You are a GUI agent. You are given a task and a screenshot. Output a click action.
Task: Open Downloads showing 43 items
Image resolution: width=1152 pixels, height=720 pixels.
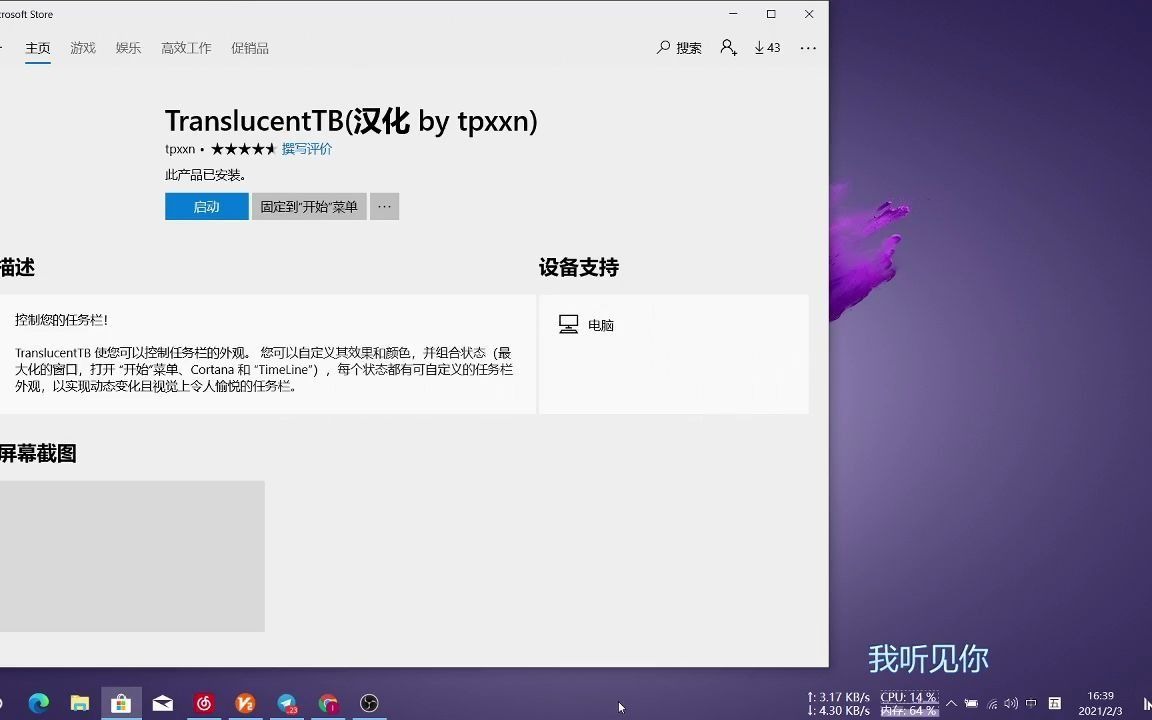point(767,47)
